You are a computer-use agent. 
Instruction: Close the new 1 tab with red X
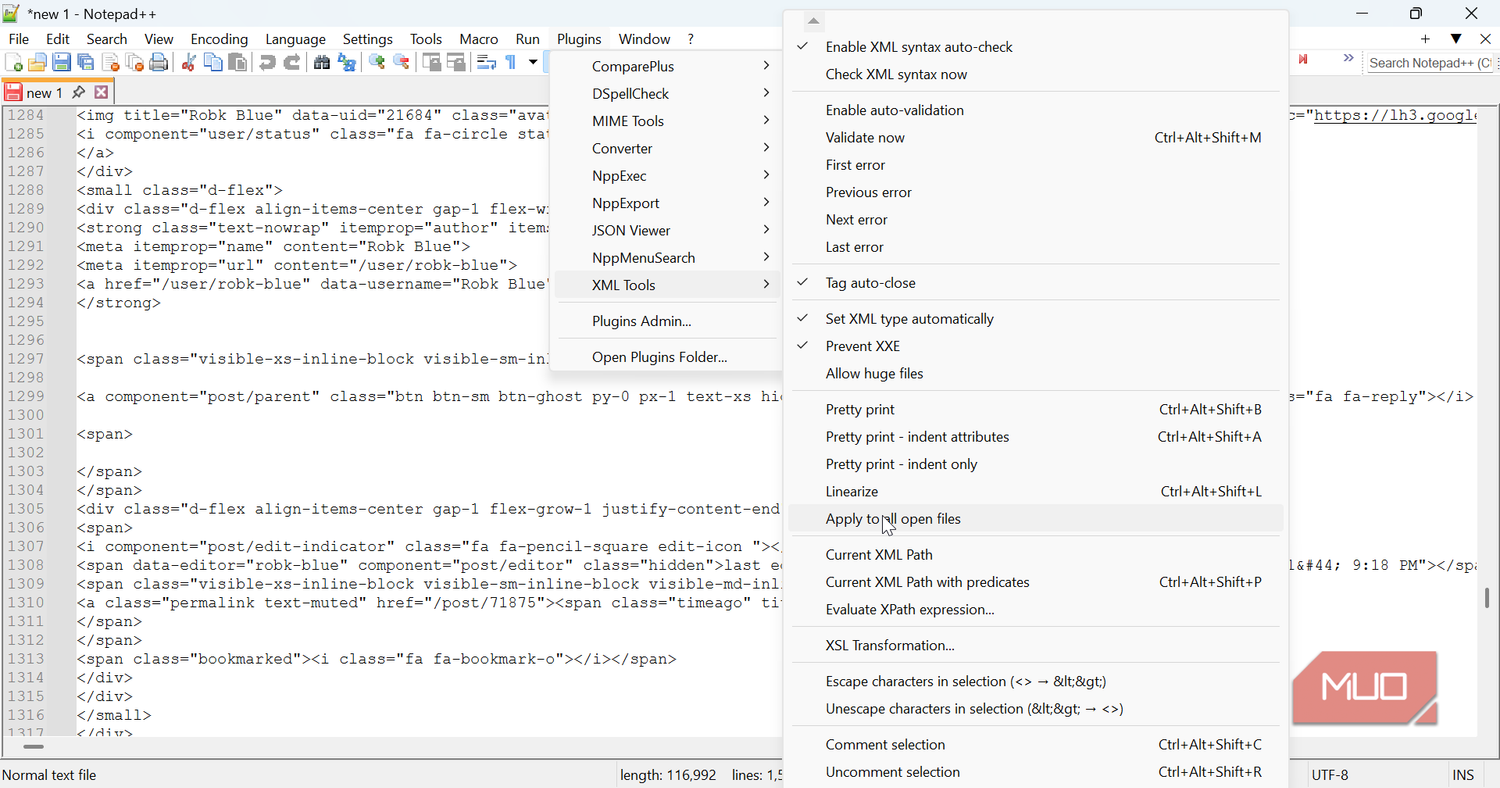tap(100, 92)
